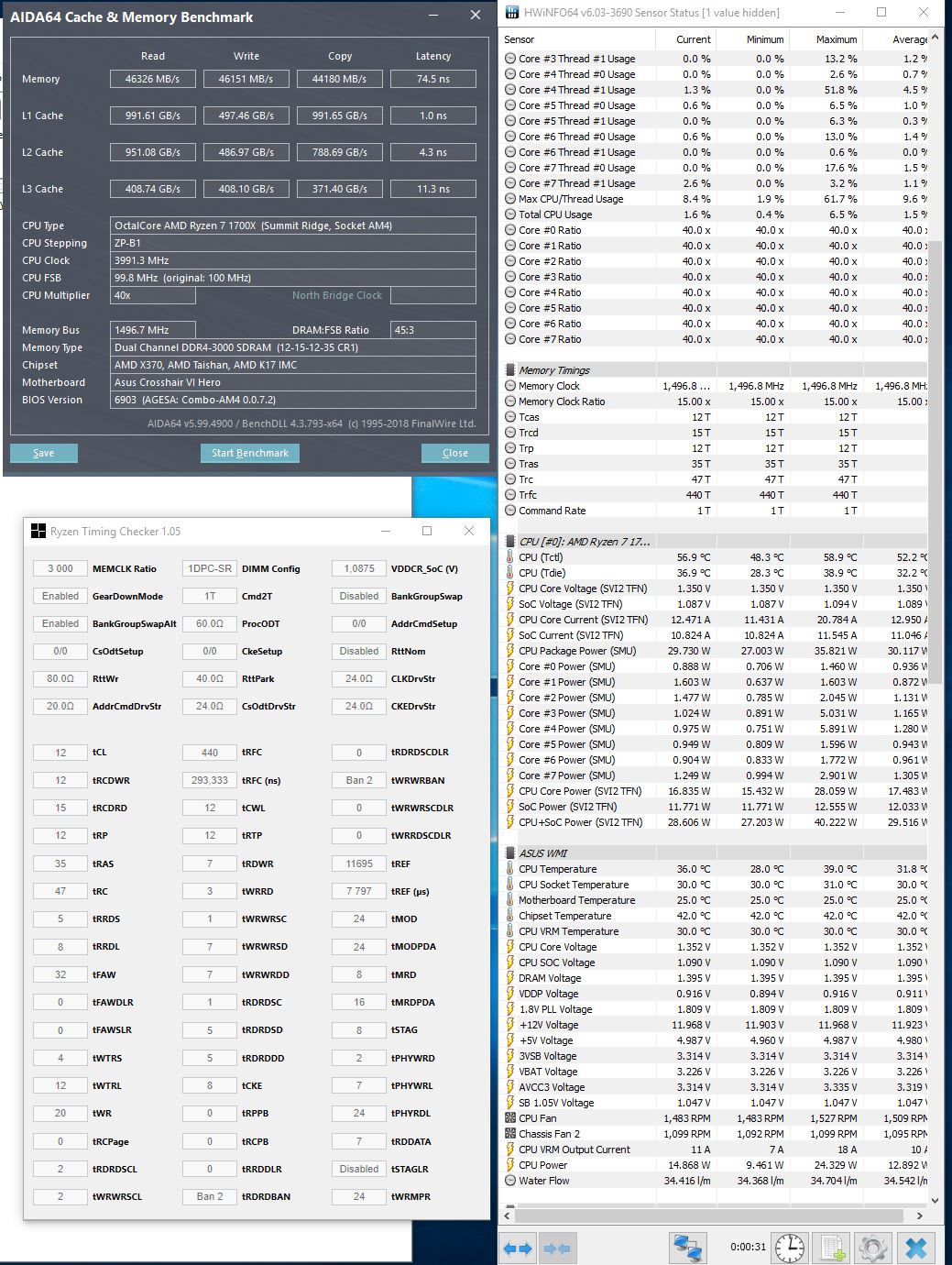Click the Memory Read value 46326 MB/s

click(153, 79)
